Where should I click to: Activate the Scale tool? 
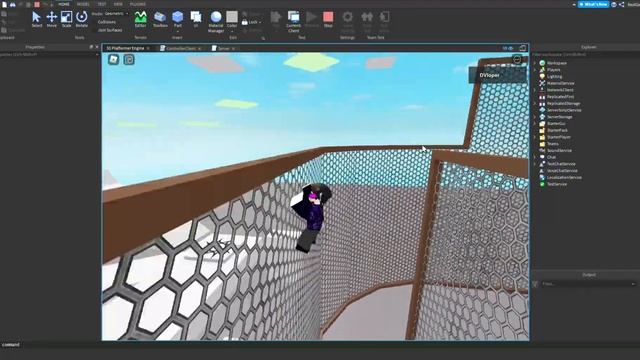67,19
